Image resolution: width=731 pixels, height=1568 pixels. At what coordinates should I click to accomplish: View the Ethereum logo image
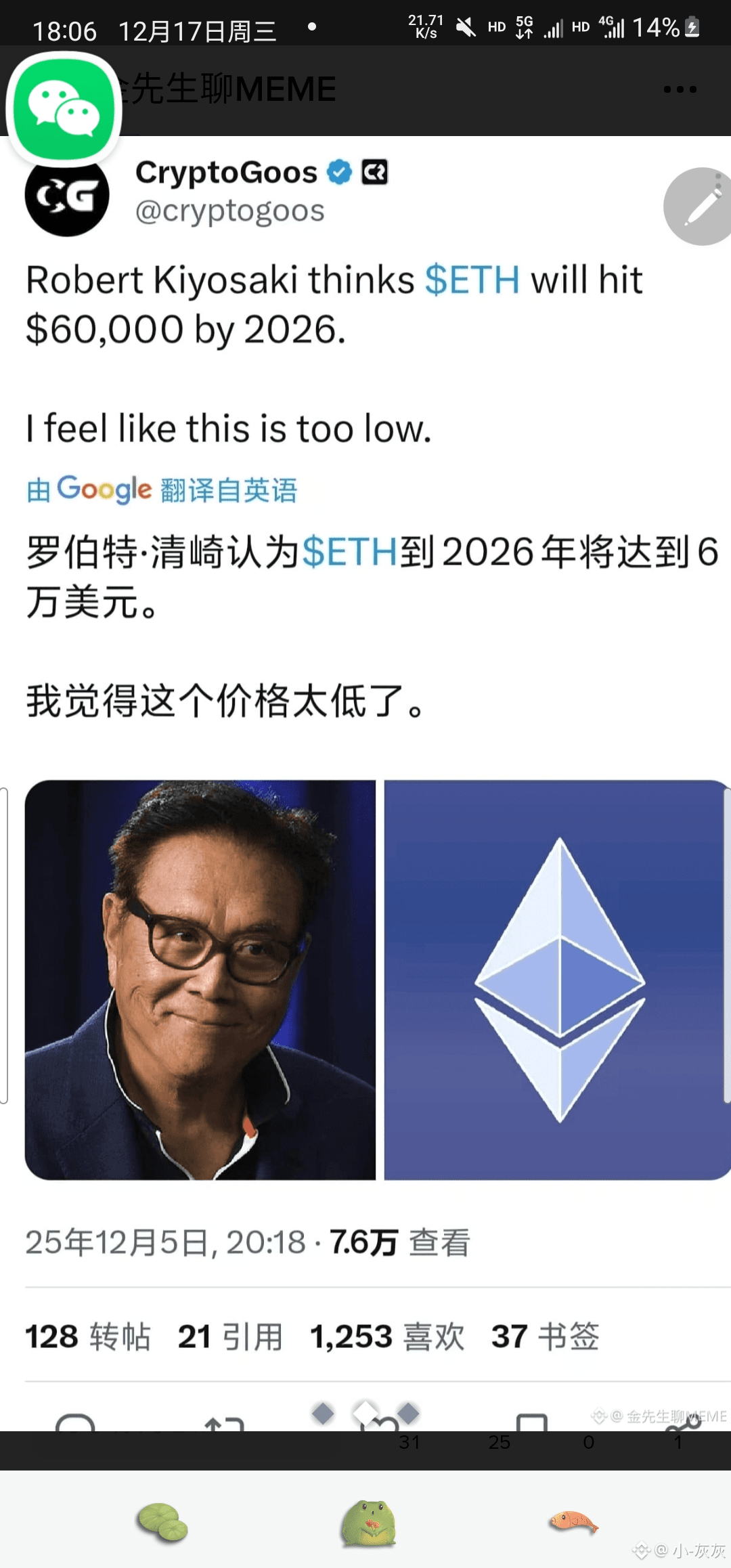point(558,980)
